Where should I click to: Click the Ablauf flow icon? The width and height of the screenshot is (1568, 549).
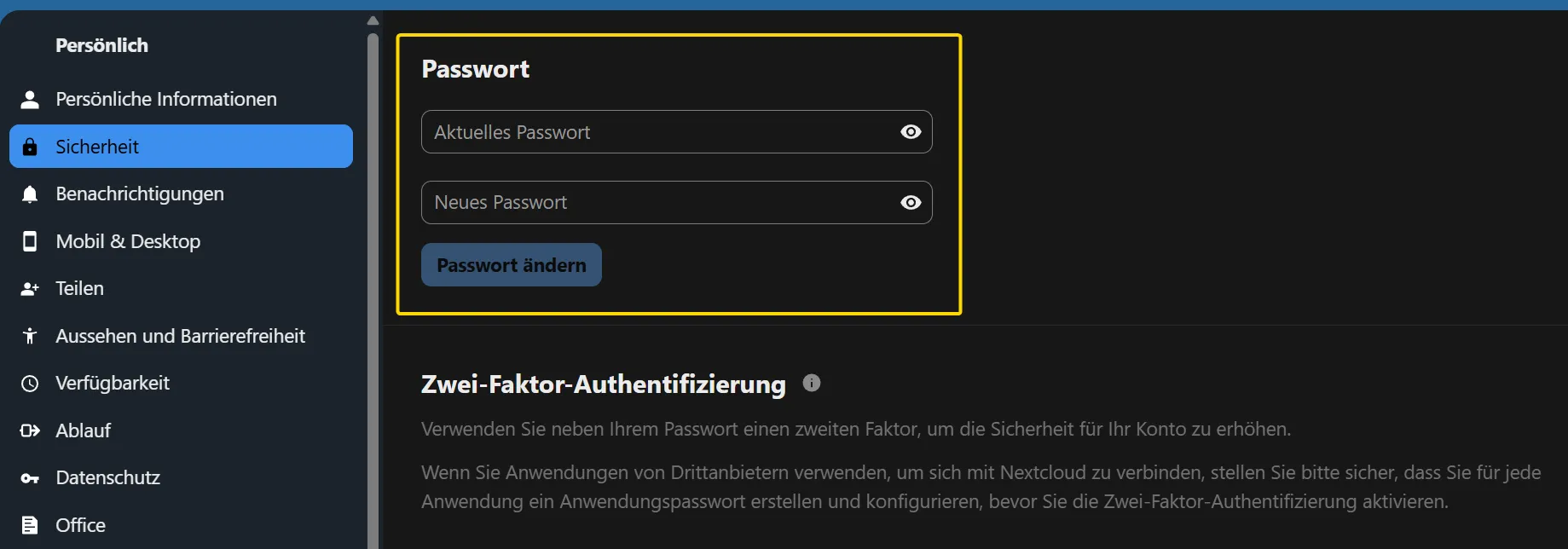click(30, 431)
